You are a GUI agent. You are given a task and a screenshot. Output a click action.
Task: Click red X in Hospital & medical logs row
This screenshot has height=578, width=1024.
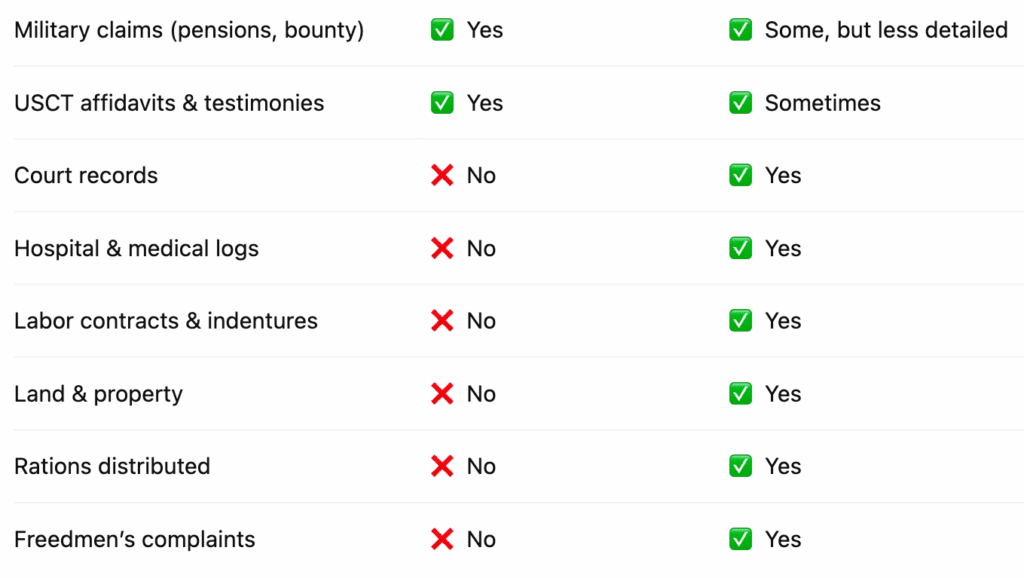tap(442, 248)
